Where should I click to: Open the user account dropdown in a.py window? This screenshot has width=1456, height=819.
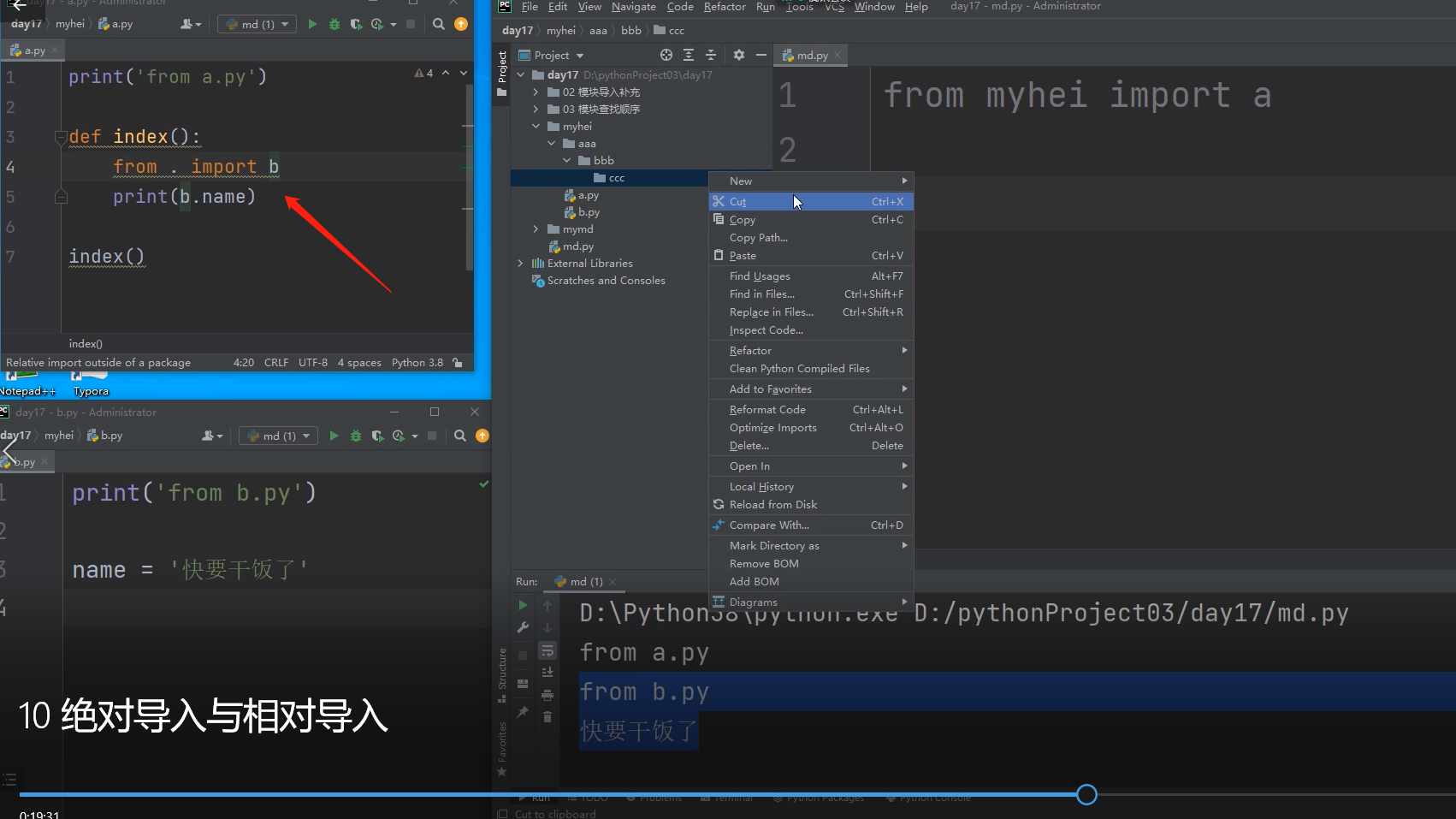tap(192, 24)
